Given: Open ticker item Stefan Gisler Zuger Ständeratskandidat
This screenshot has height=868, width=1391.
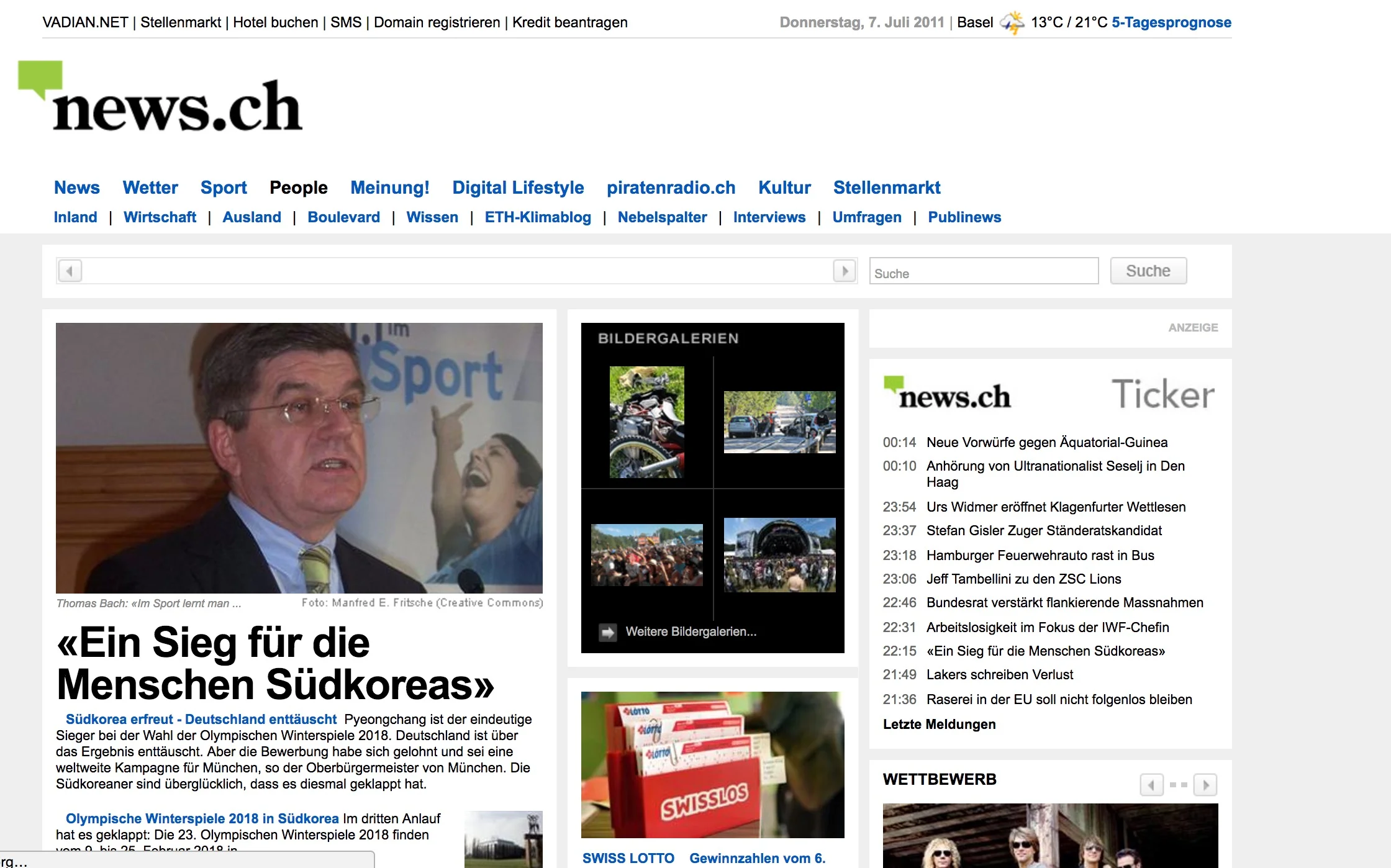Looking at the screenshot, I should click(x=1044, y=530).
